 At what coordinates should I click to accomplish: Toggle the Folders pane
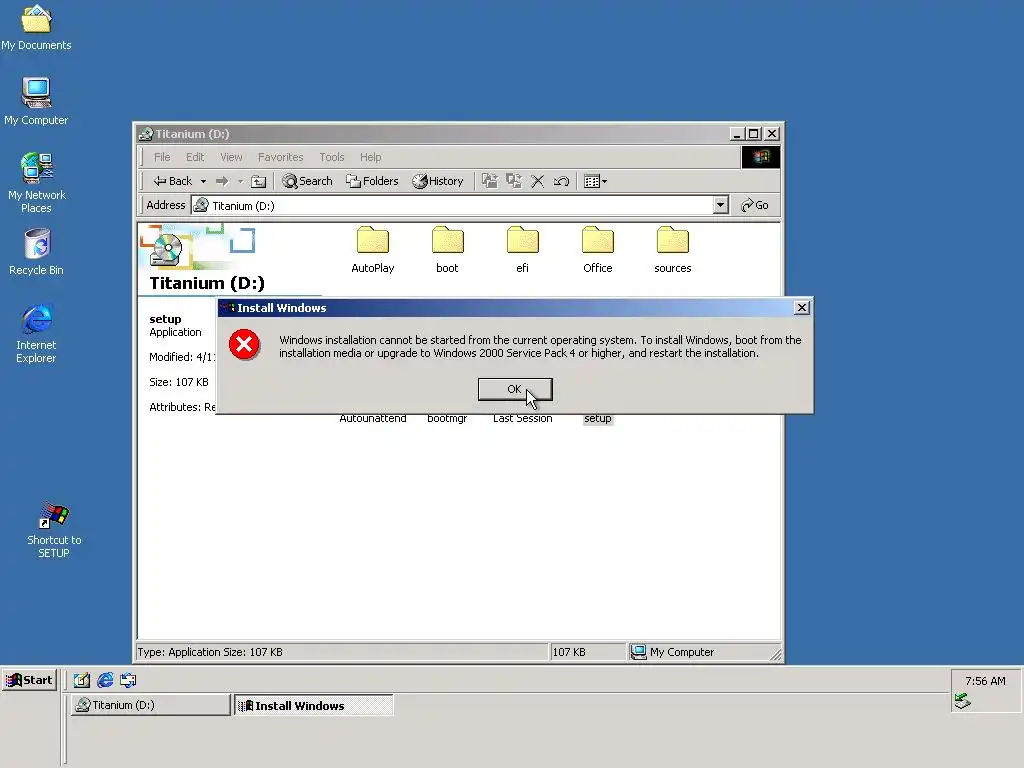click(x=372, y=181)
